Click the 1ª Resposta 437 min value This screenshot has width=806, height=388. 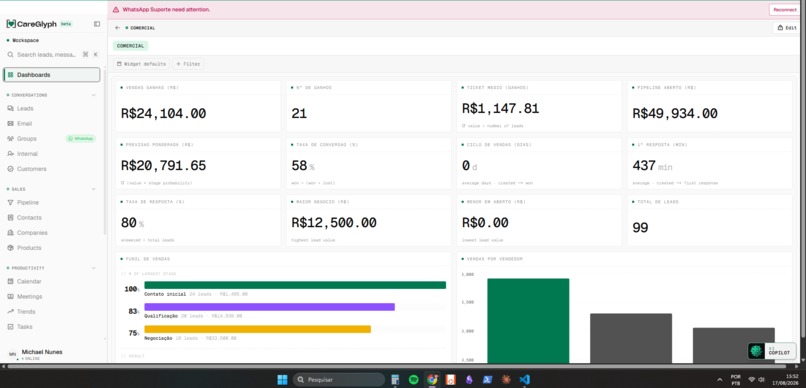[652, 165]
